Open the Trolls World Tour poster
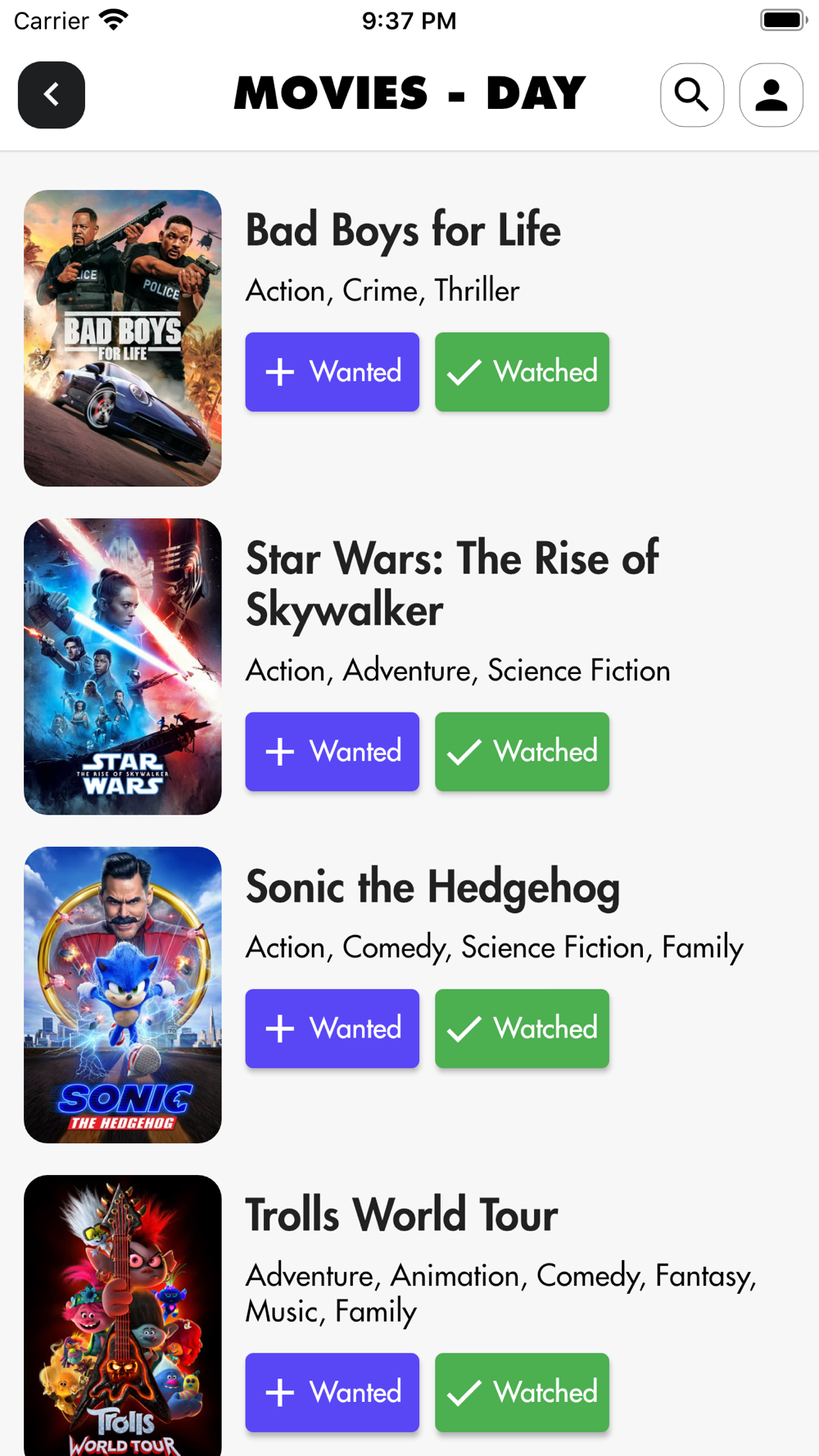The height and width of the screenshot is (1456, 819). point(123,1315)
